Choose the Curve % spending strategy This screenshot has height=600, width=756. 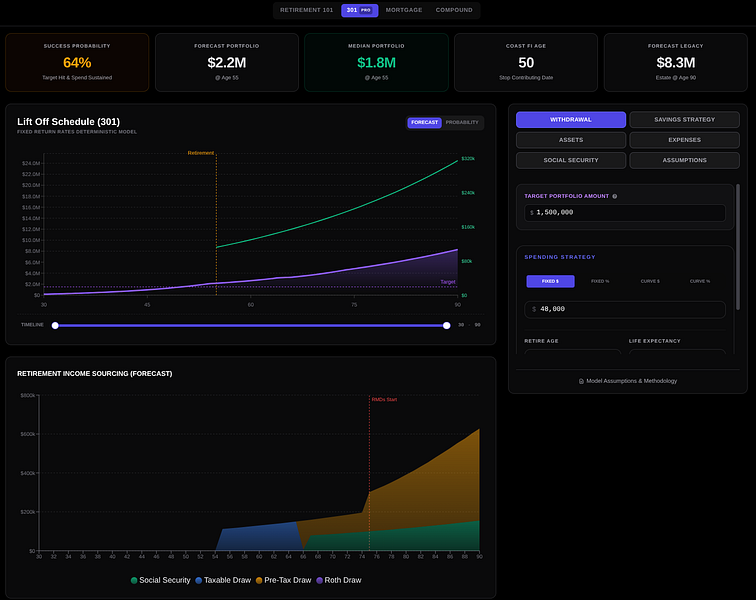(700, 281)
